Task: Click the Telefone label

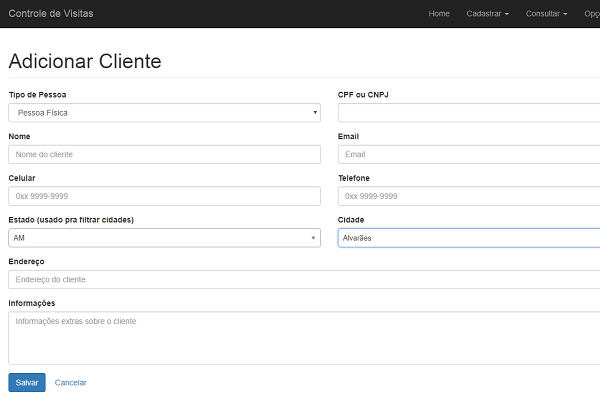Action: tap(354, 178)
